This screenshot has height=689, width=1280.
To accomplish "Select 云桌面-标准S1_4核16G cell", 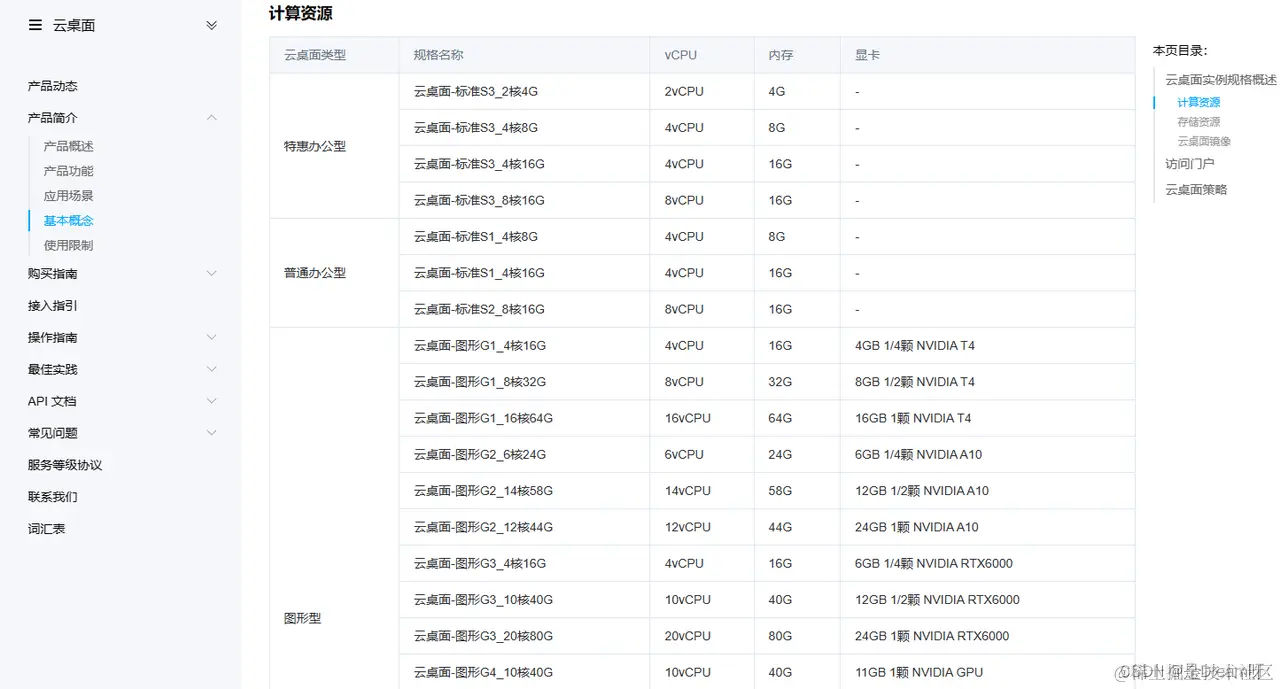I will (525, 273).
